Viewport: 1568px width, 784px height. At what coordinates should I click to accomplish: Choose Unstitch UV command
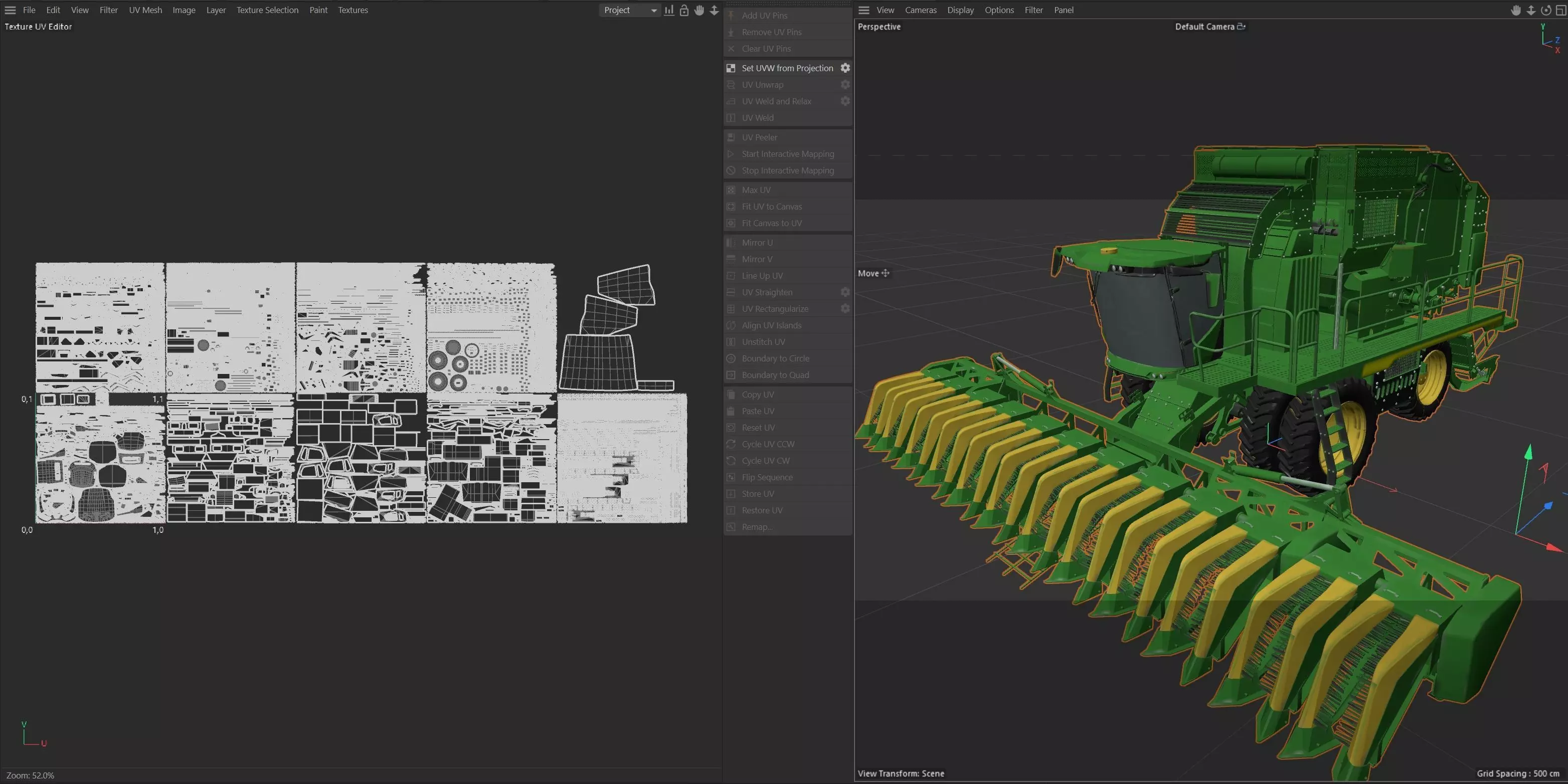click(788, 341)
